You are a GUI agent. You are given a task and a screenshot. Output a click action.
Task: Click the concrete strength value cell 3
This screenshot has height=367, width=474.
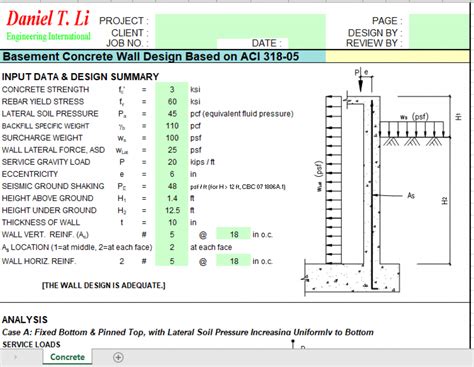click(x=172, y=89)
